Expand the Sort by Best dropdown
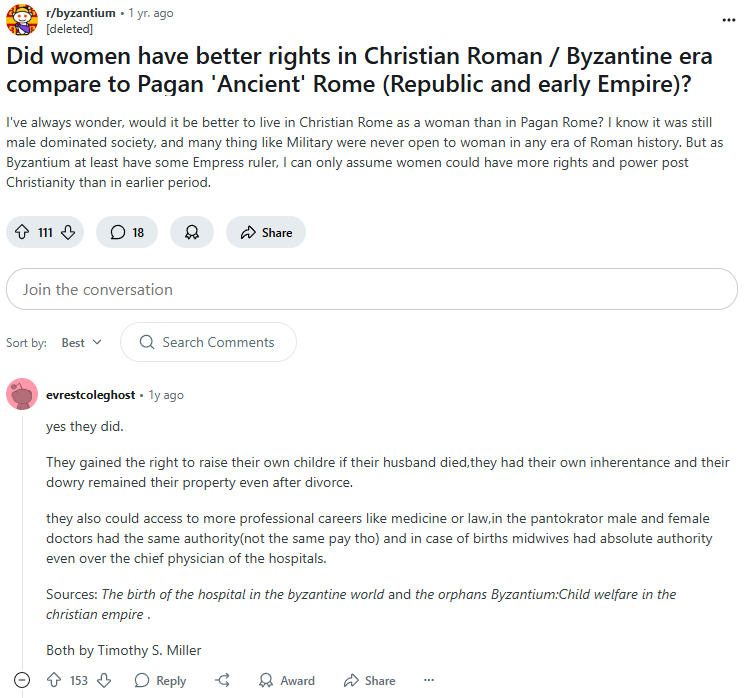Screen dimensions: 746x698 click(x=82, y=343)
